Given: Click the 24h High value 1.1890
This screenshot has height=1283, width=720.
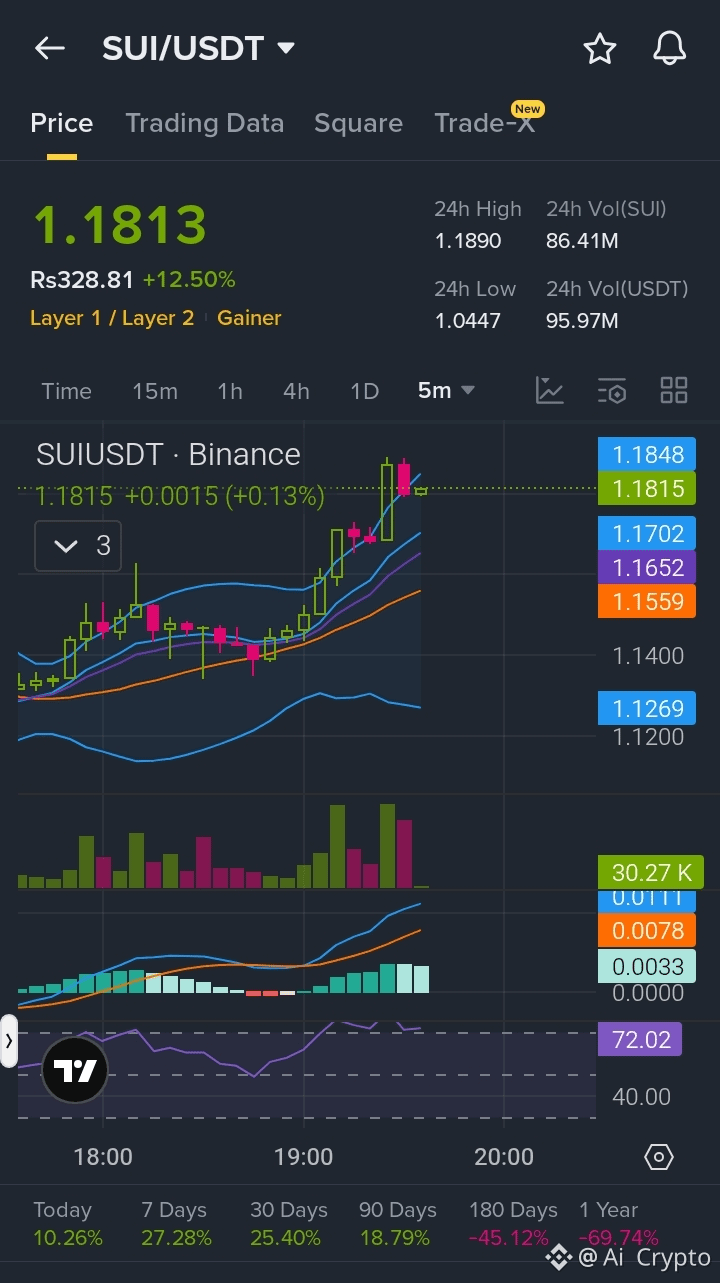Looking at the screenshot, I should pos(468,241).
